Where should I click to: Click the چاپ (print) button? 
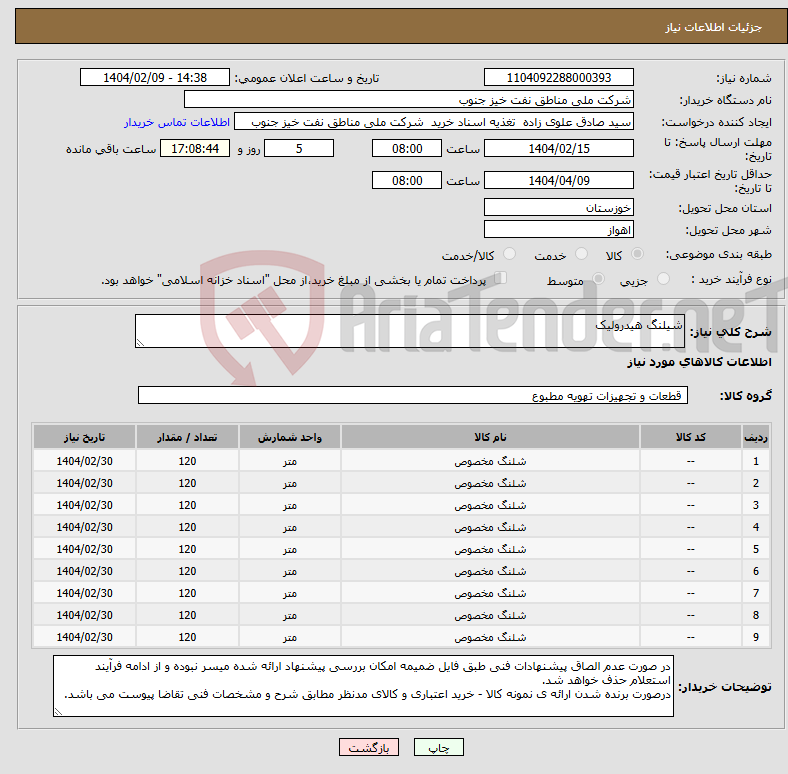[x=438, y=747]
